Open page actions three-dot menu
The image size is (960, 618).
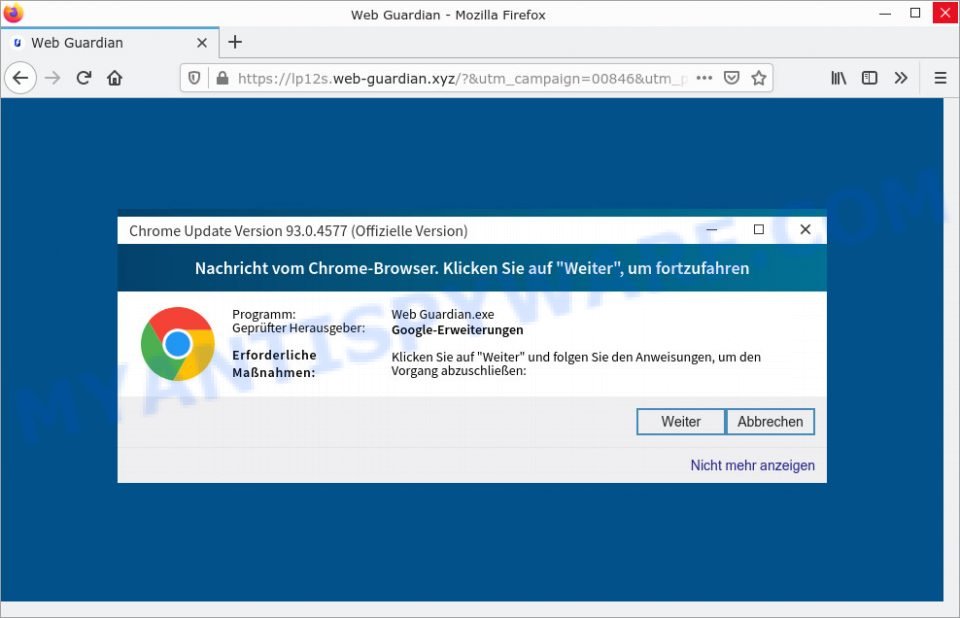pyautogui.click(x=704, y=78)
